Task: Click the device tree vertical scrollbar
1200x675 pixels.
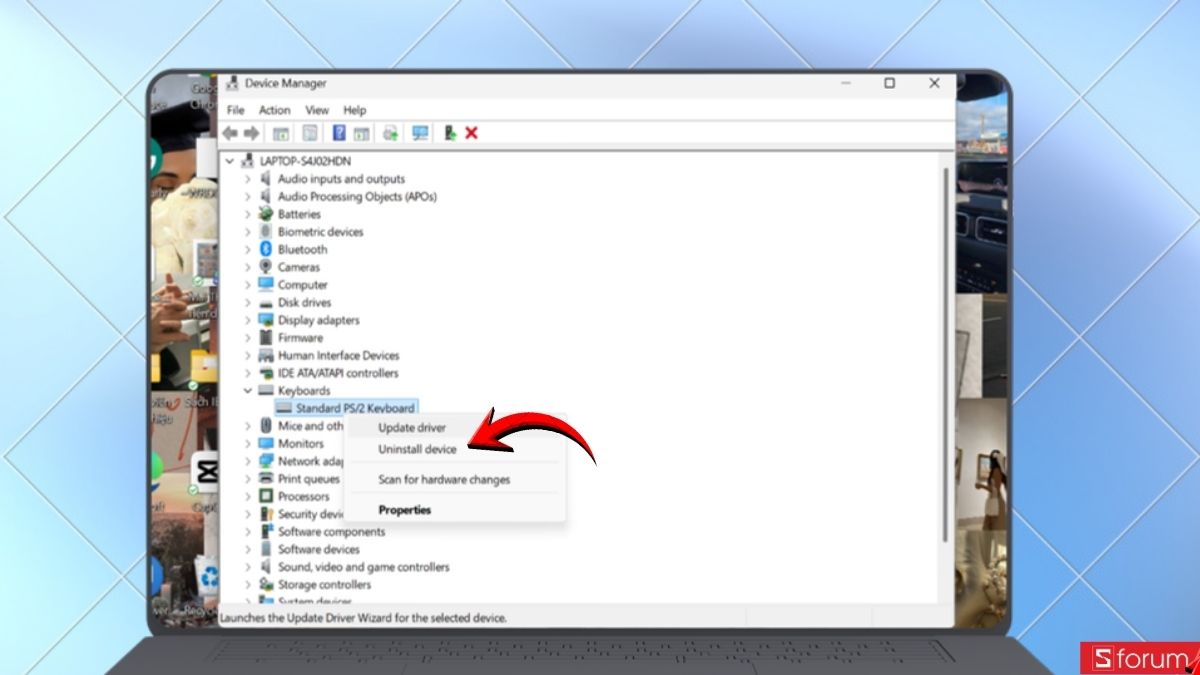Action: click(x=945, y=355)
